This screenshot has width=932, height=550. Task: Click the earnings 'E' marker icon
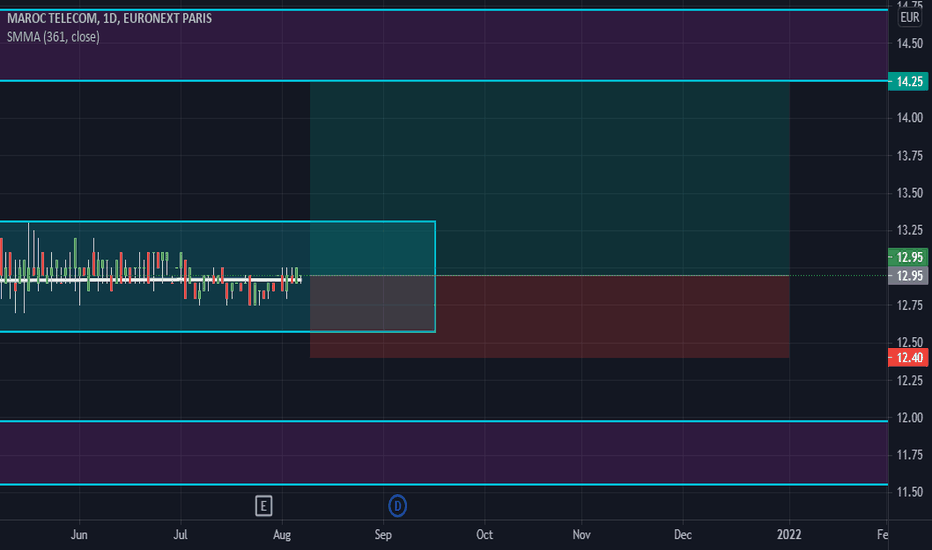(x=263, y=506)
